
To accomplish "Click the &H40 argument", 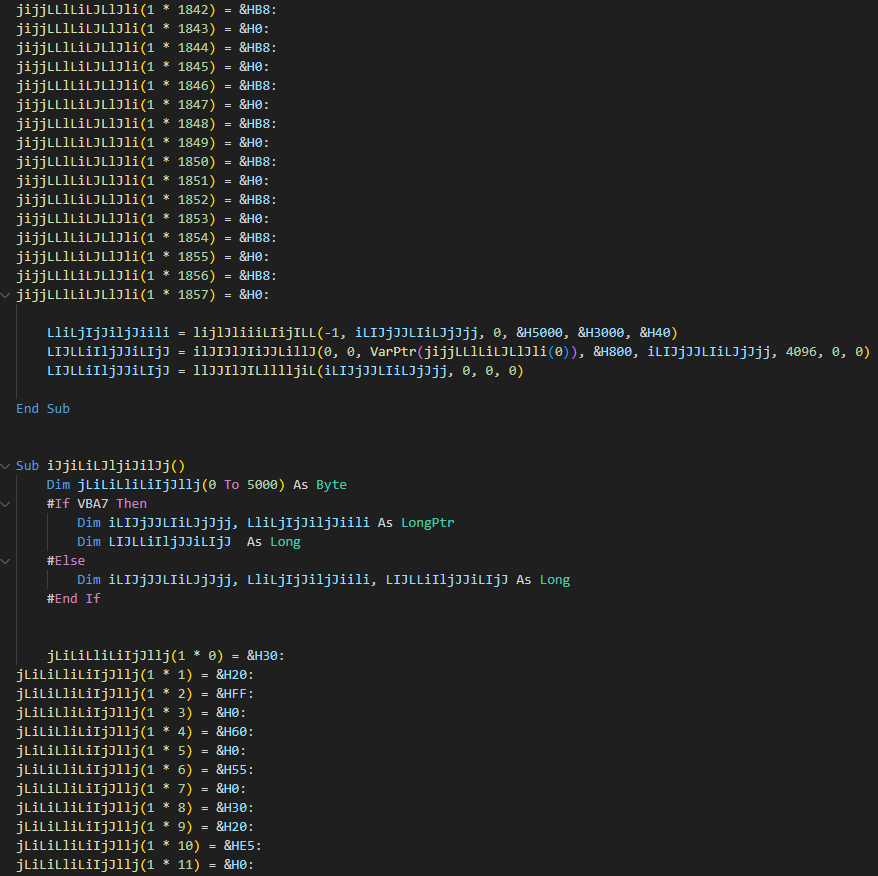I will 655,333.
